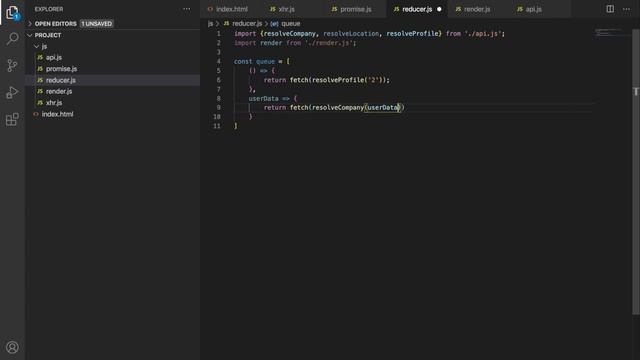Open Explorer panel more actions menu
The image size is (640, 360).
[x=187, y=9]
